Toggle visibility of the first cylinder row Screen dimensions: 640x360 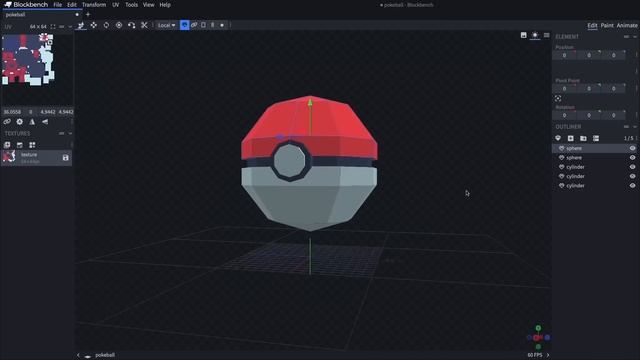pyautogui.click(x=632, y=167)
